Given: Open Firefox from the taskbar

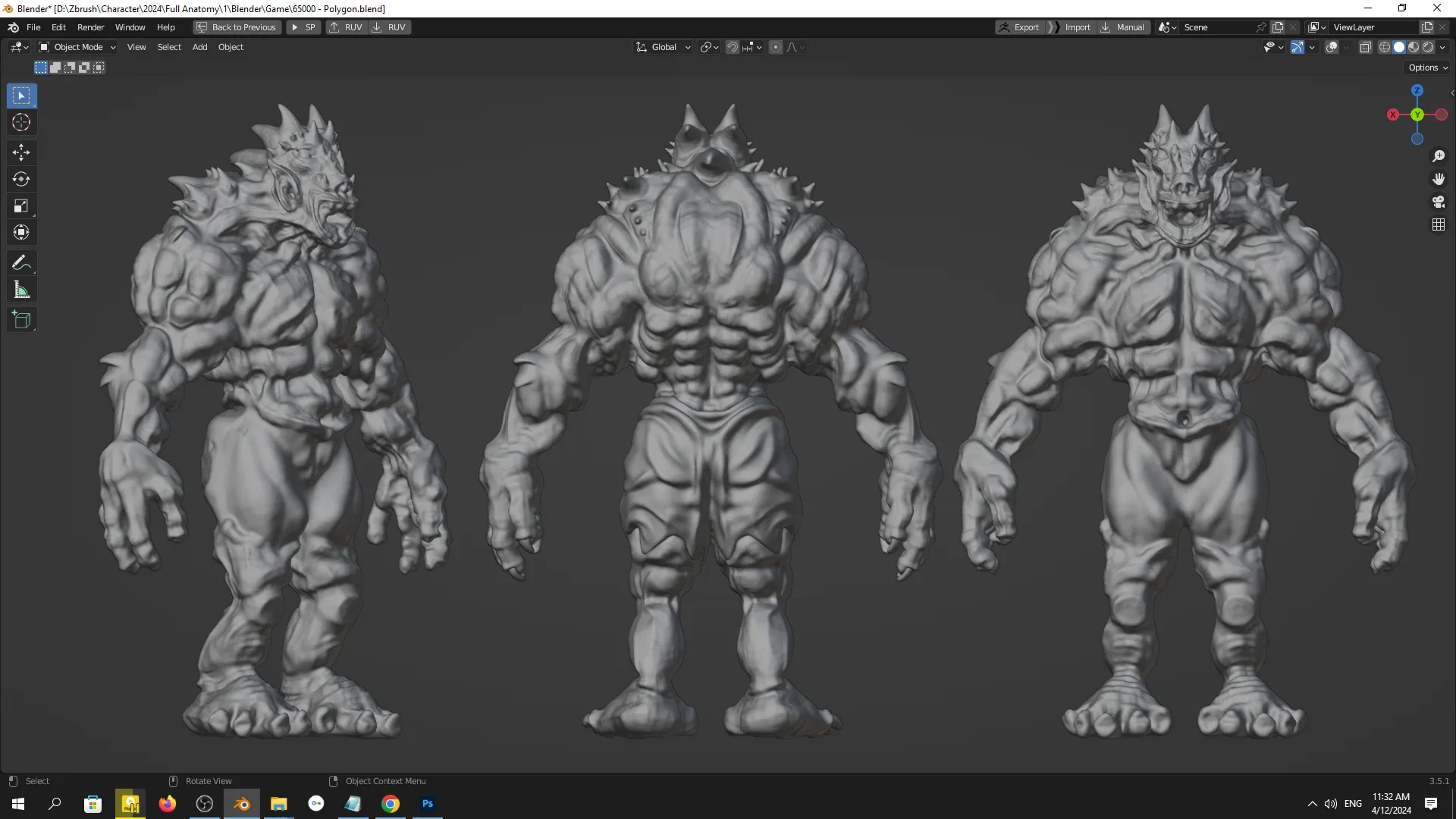Looking at the screenshot, I should pyautogui.click(x=168, y=804).
